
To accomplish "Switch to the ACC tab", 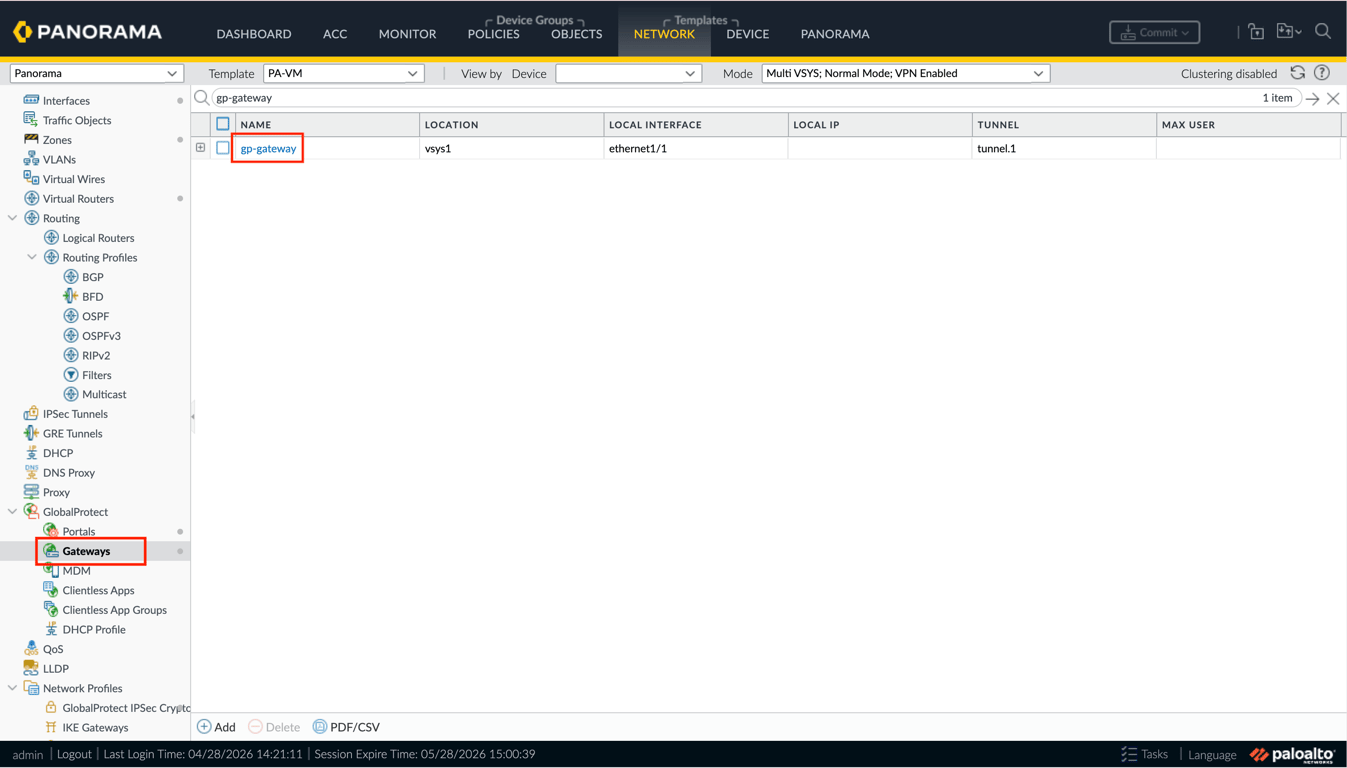I will coord(335,34).
